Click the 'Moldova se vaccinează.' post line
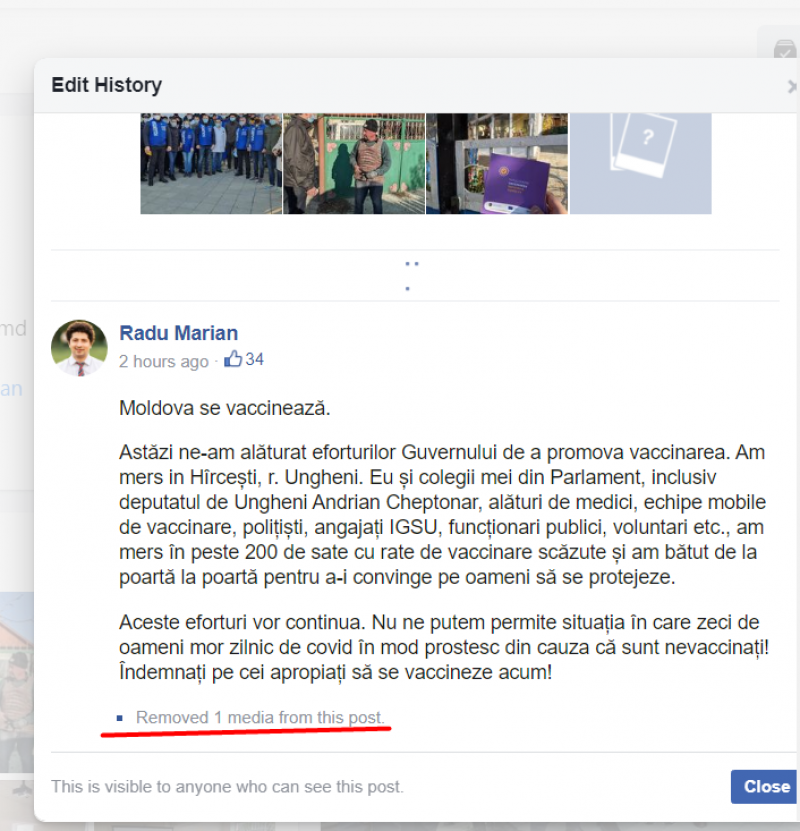This screenshot has height=831, width=800. [224, 408]
